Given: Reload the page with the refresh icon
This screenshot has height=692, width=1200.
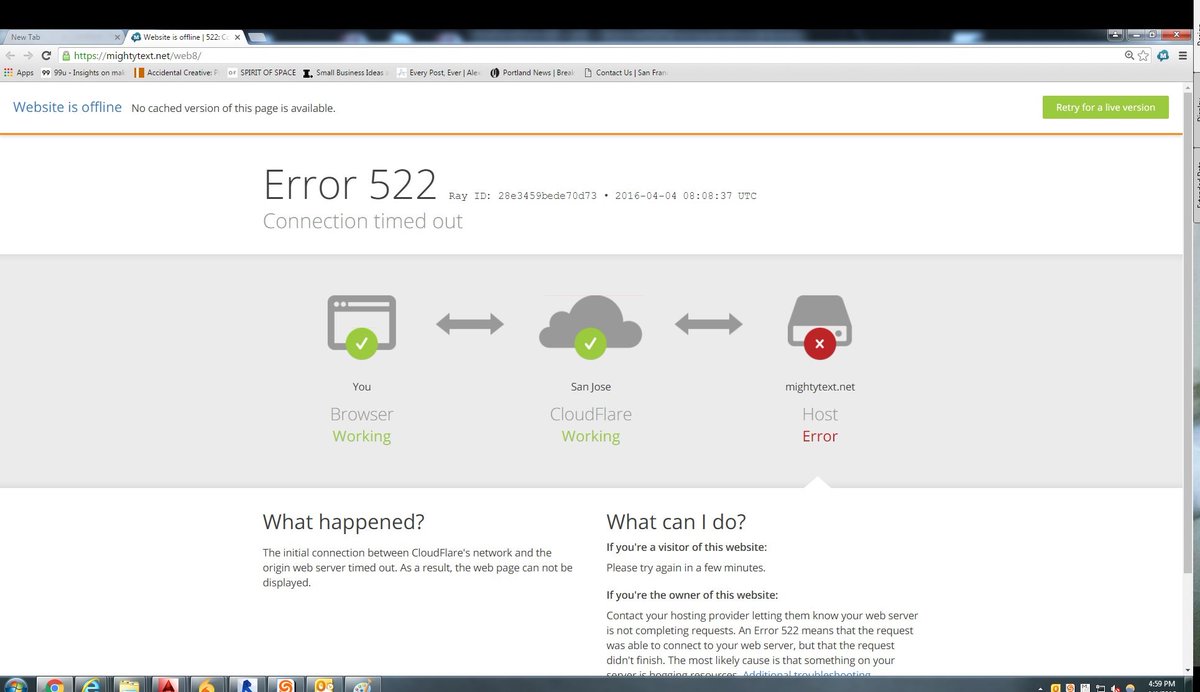Looking at the screenshot, I should pyautogui.click(x=46, y=56).
